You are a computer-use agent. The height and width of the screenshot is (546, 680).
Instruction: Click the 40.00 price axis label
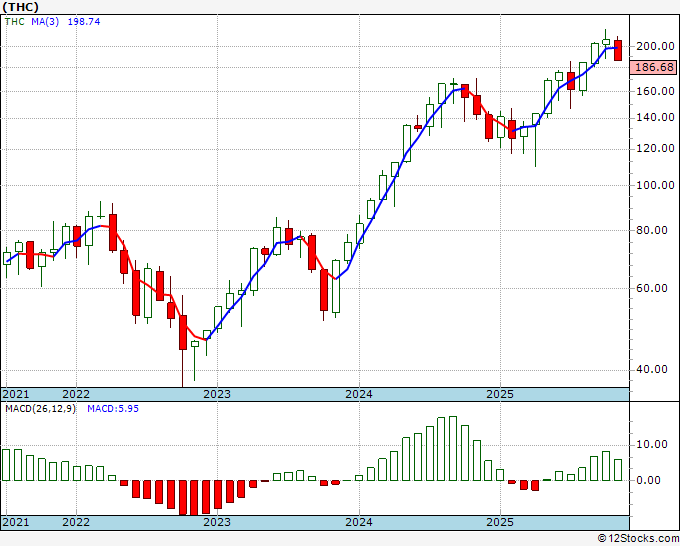[x=651, y=369]
